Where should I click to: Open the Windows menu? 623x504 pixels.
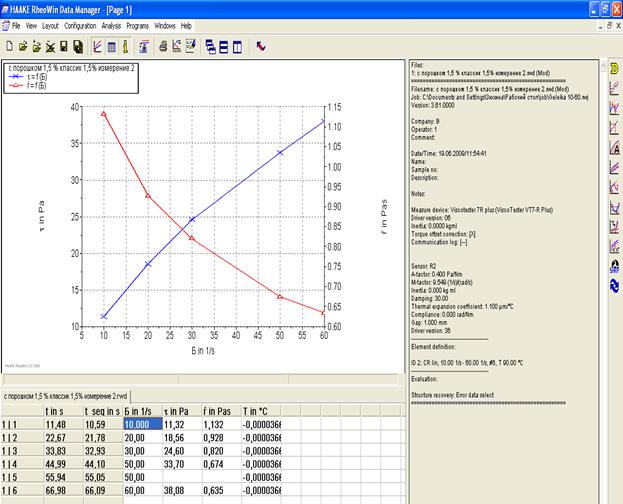tap(165, 26)
